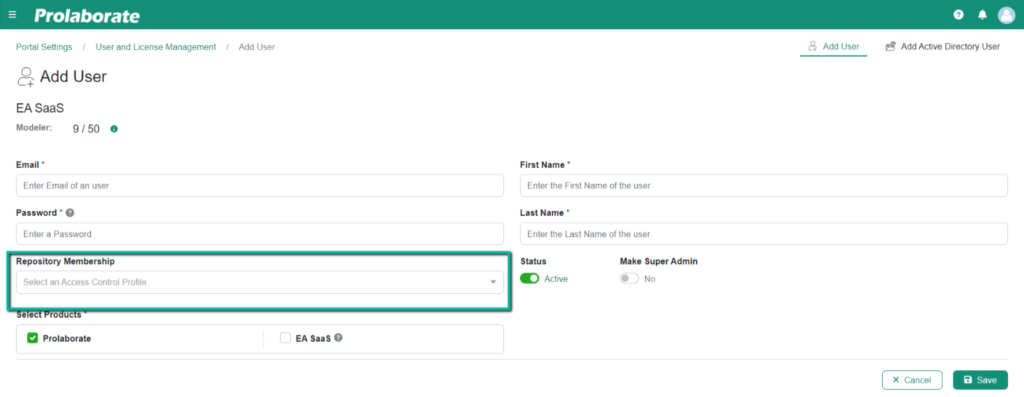This screenshot has width=1024, height=397.
Task: Enable the Make Super Admin switch
Action: coord(630,279)
